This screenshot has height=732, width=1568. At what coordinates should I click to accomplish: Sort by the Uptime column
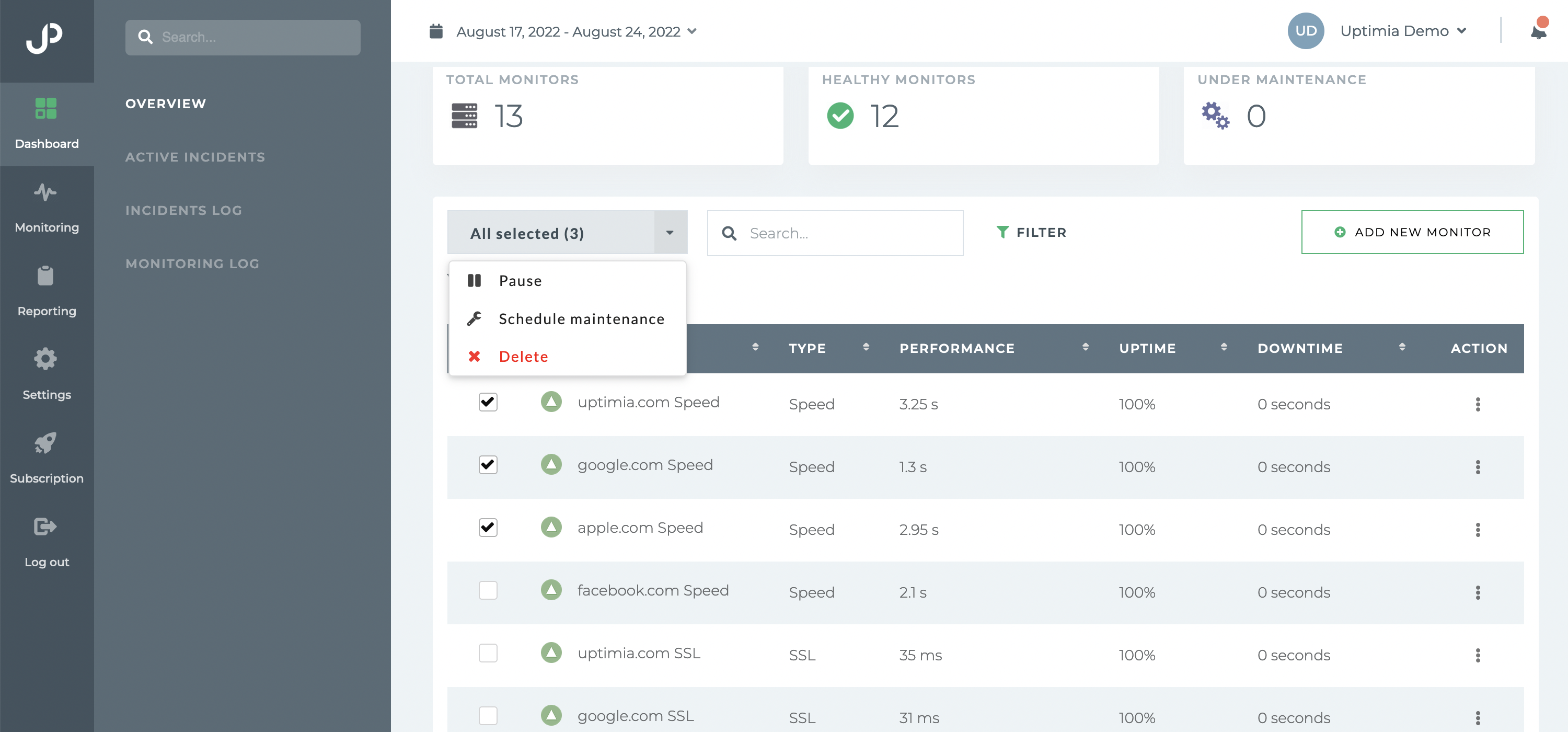click(1224, 348)
